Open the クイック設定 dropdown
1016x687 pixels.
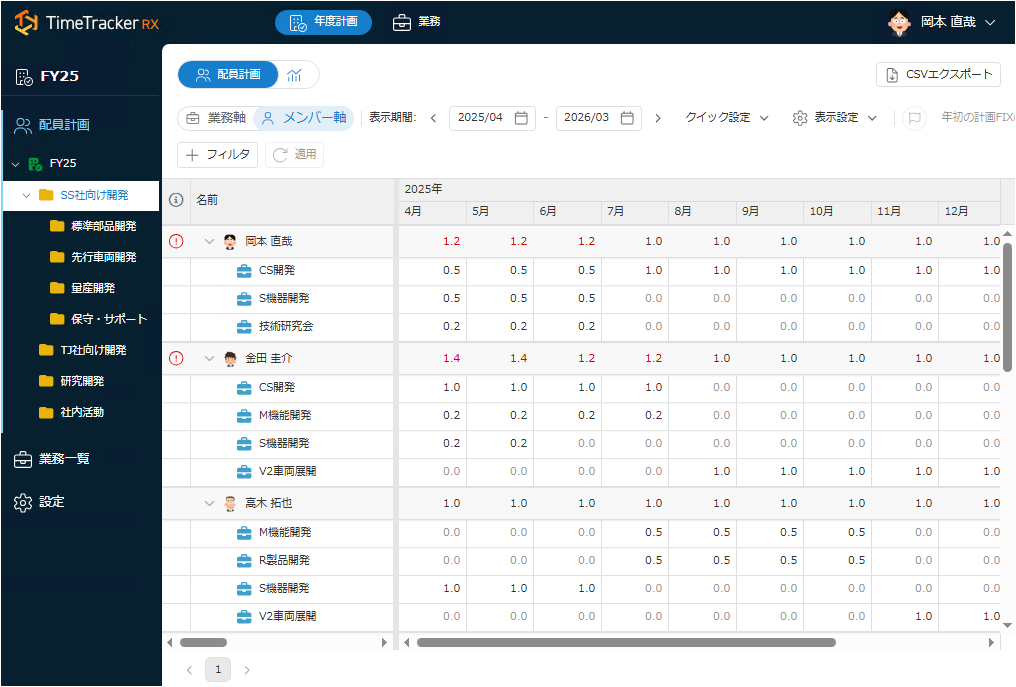pyautogui.click(x=727, y=118)
